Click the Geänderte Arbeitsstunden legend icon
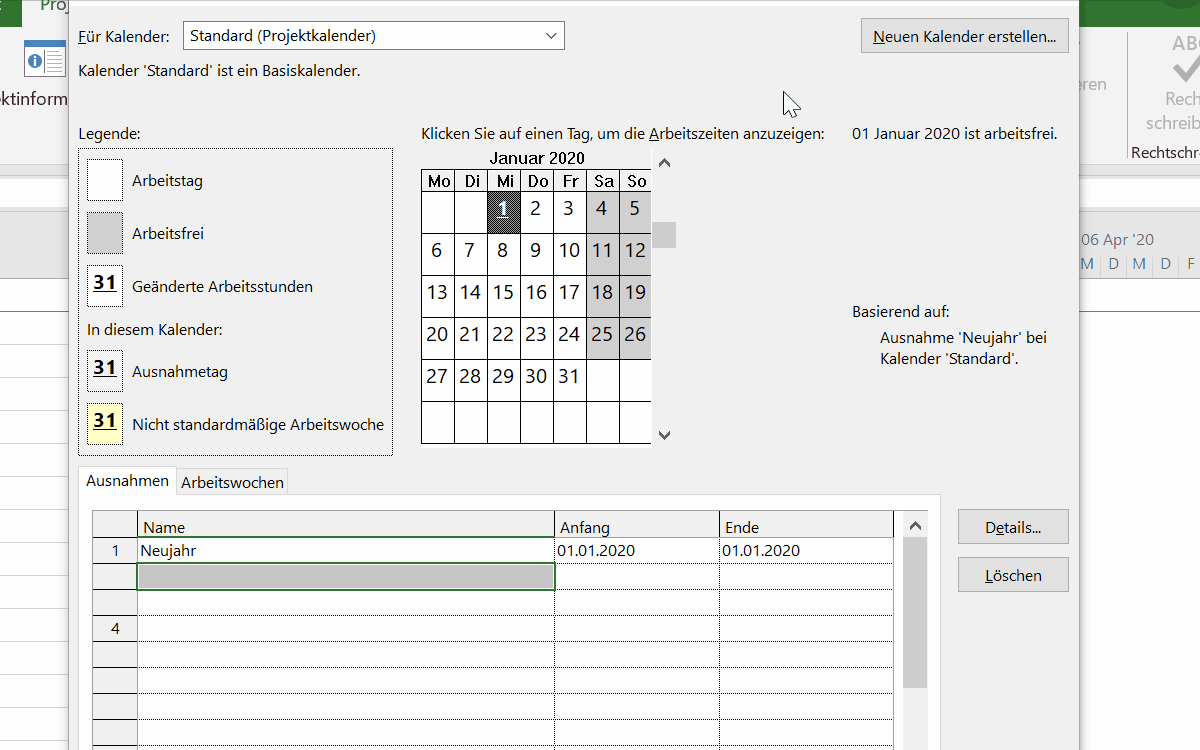 pyautogui.click(x=105, y=286)
